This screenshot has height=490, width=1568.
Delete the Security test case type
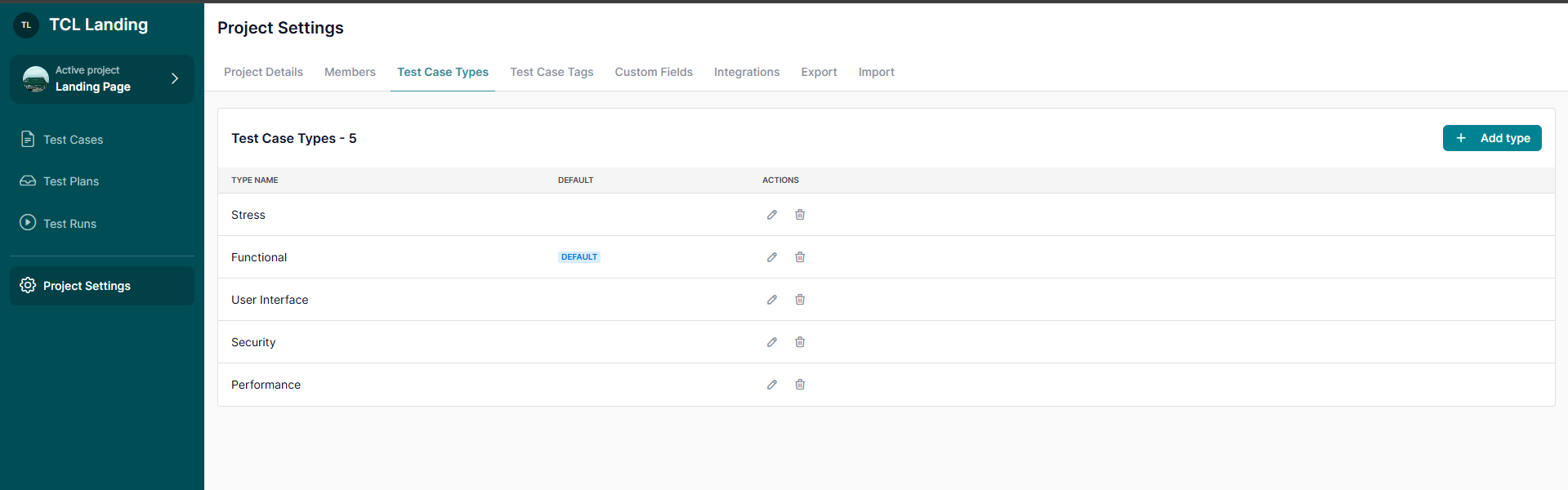coord(800,342)
